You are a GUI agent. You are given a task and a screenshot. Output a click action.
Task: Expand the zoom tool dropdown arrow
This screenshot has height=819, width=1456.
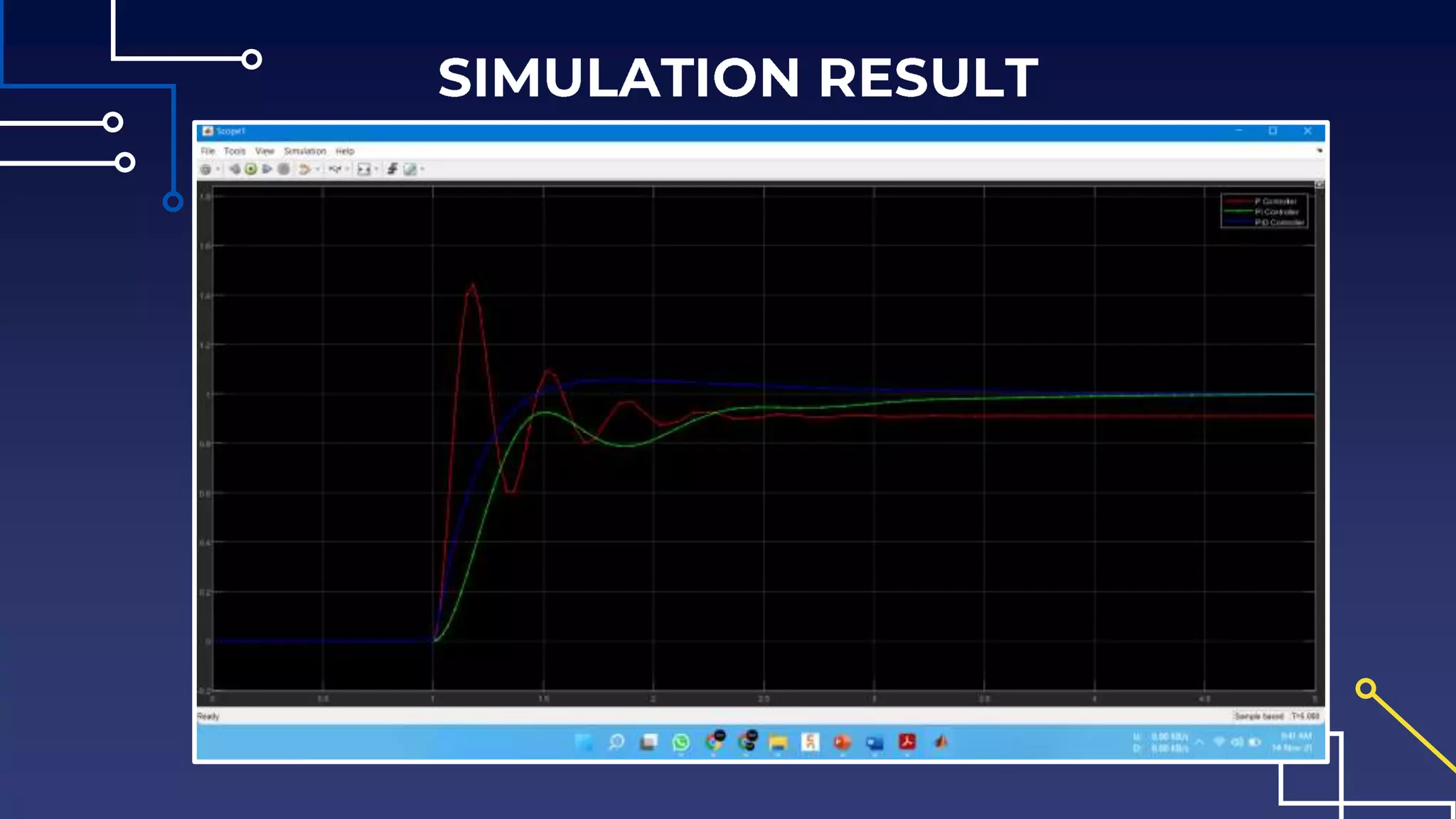pos(347,169)
